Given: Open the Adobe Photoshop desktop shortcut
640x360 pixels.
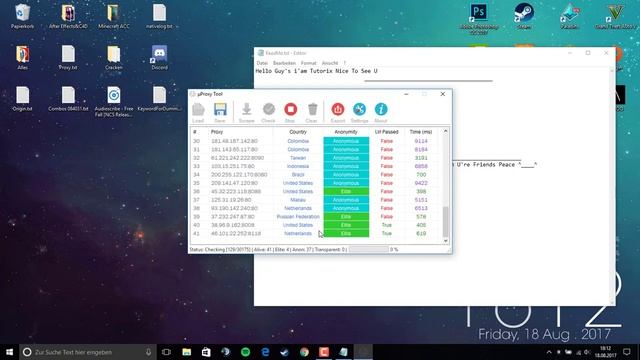Looking at the screenshot, I should pyautogui.click(x=478, y=18).
